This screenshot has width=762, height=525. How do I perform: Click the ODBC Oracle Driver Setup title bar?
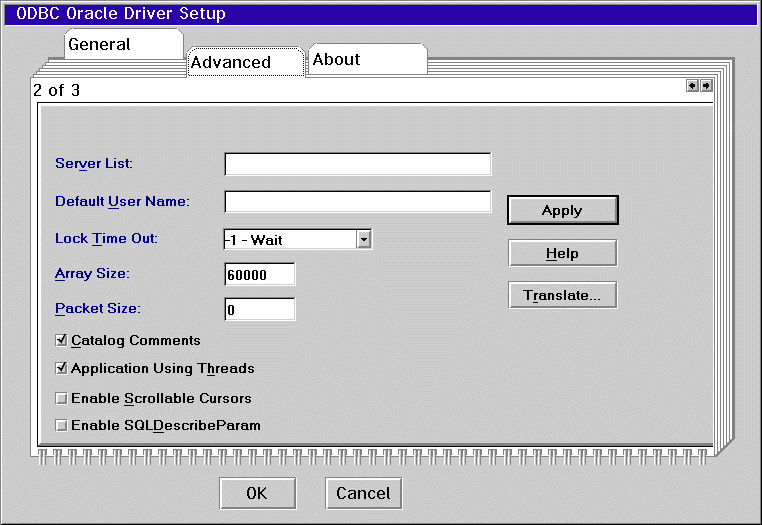pyautogui.click(x=380, y=14)
